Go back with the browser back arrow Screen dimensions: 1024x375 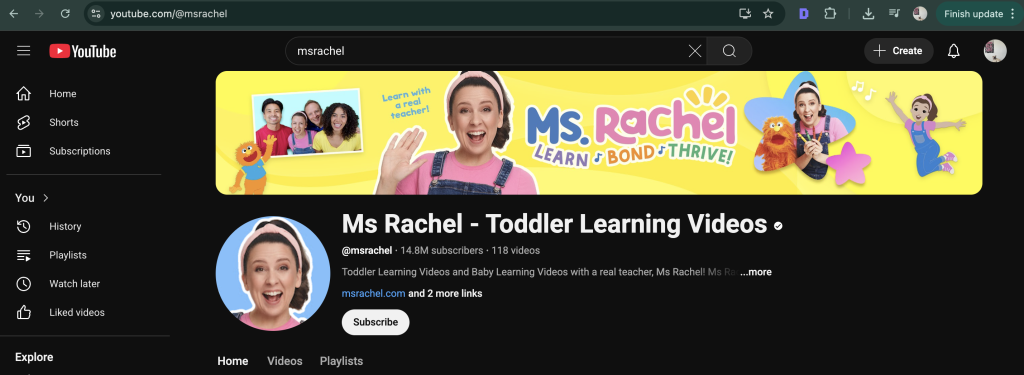click(13, 14)
